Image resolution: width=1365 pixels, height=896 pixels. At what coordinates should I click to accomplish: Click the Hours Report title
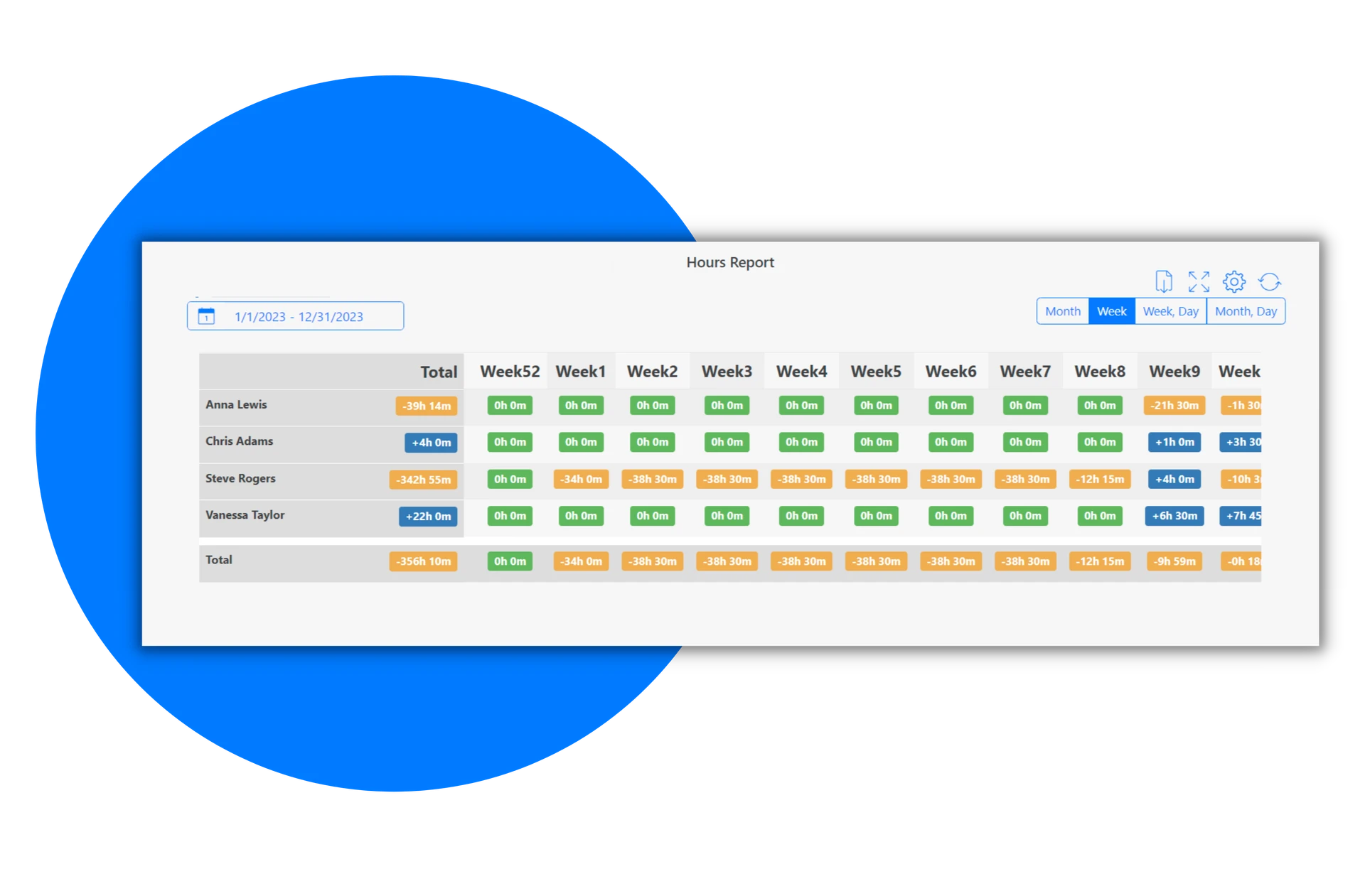coord(730,262)
